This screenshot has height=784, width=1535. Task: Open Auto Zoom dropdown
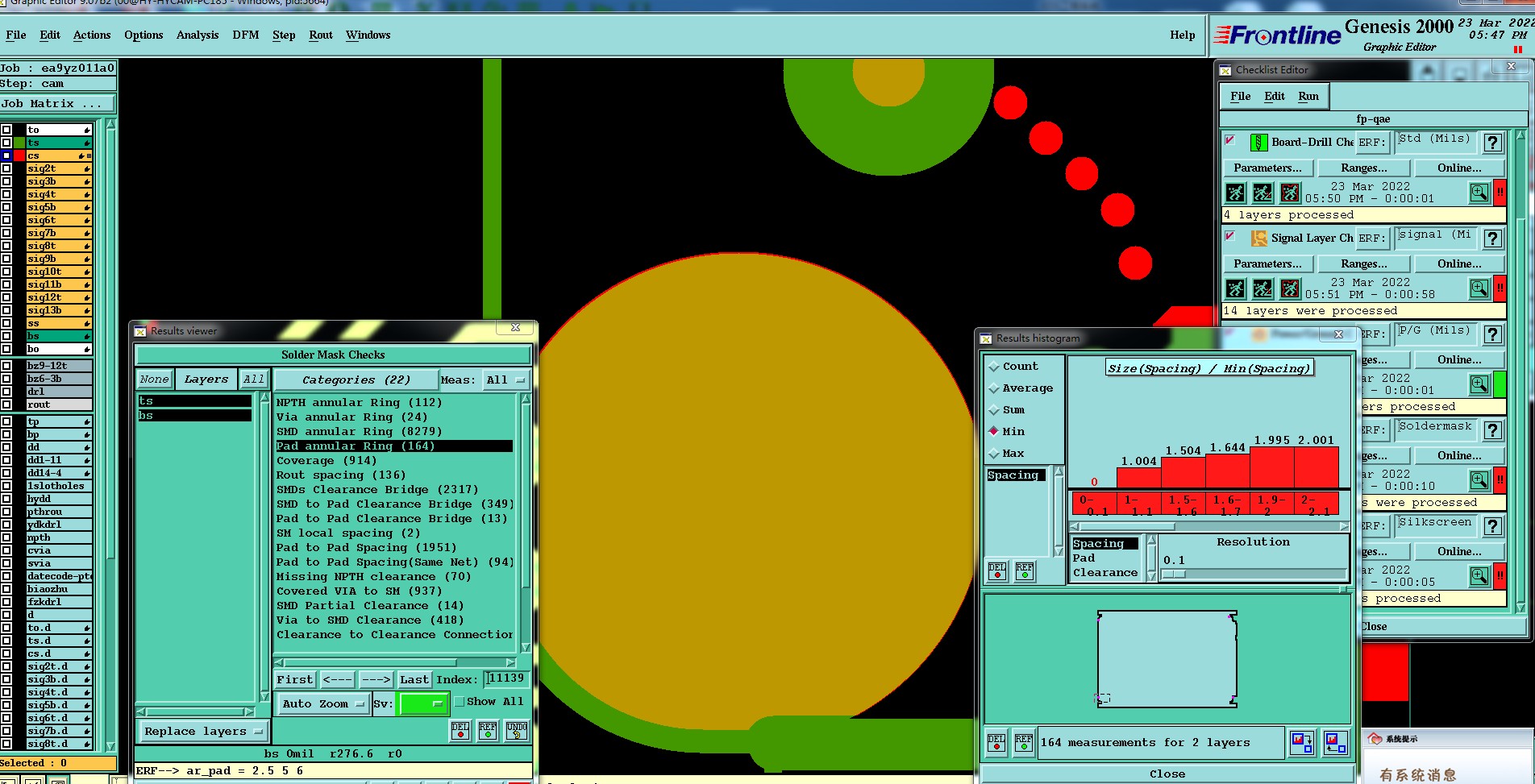pyautogui.click(x=323, y=703)
